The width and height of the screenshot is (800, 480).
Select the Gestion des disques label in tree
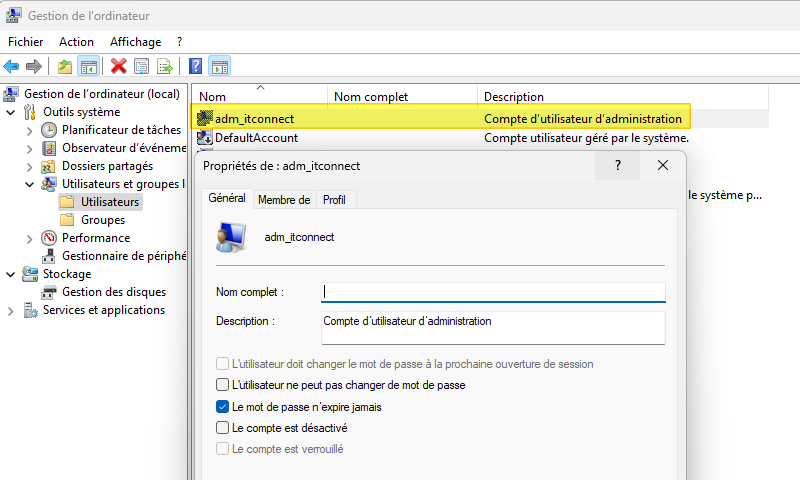click(114, 292)
